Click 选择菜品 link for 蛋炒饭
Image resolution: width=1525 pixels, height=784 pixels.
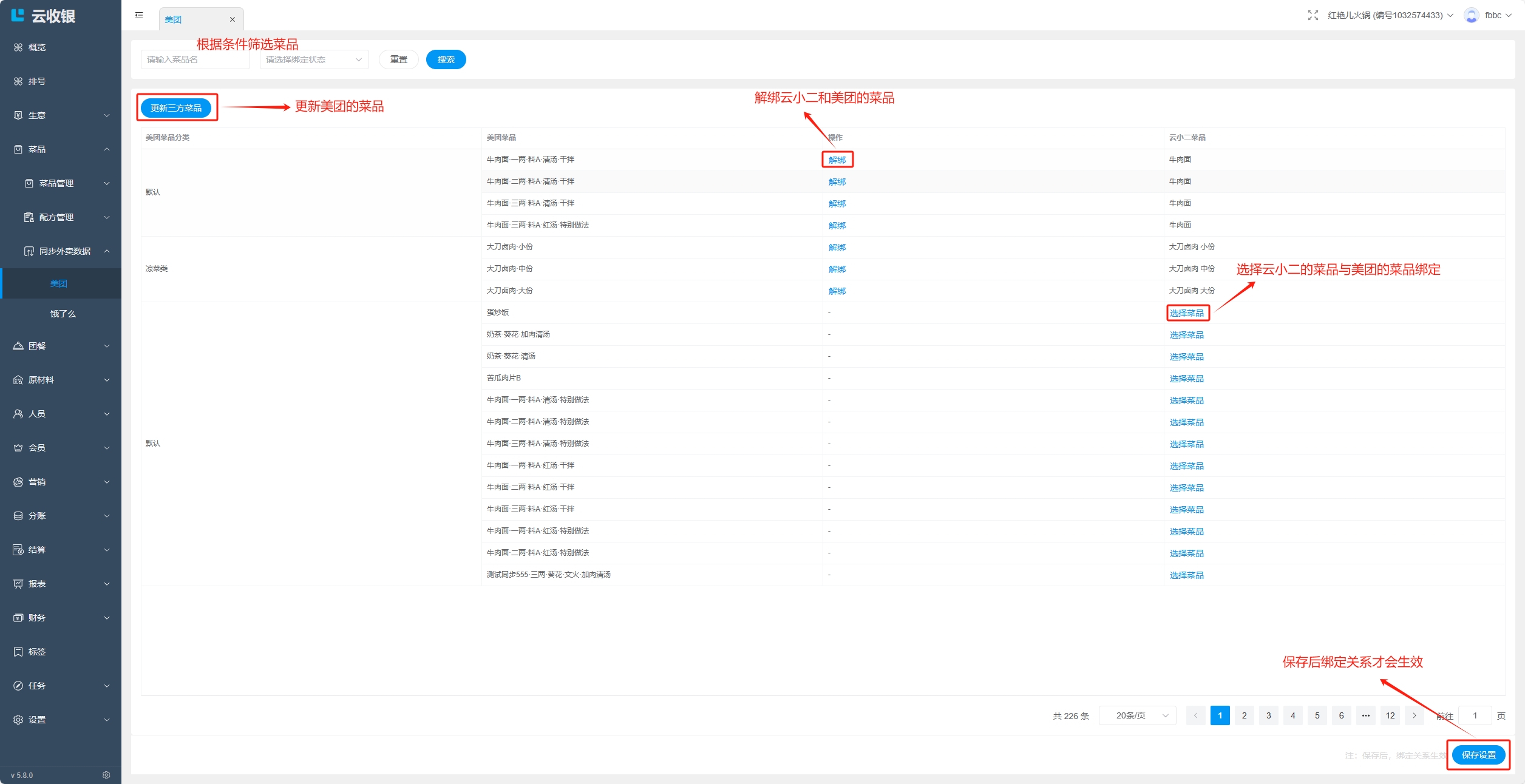click(x=1187, y=313)
